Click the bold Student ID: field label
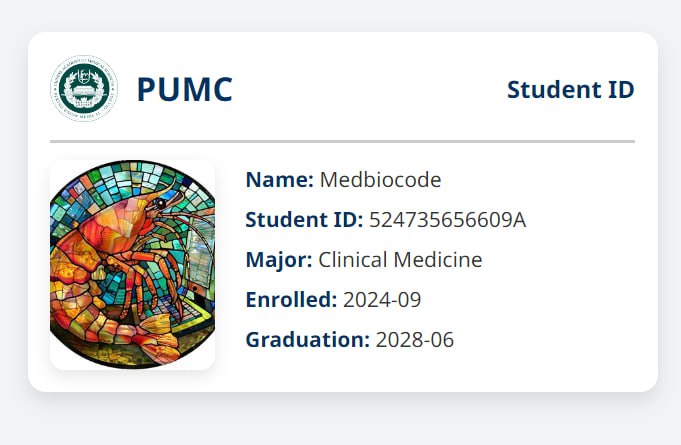Screen dimensions: 681x445 click(x=304, y=220)
